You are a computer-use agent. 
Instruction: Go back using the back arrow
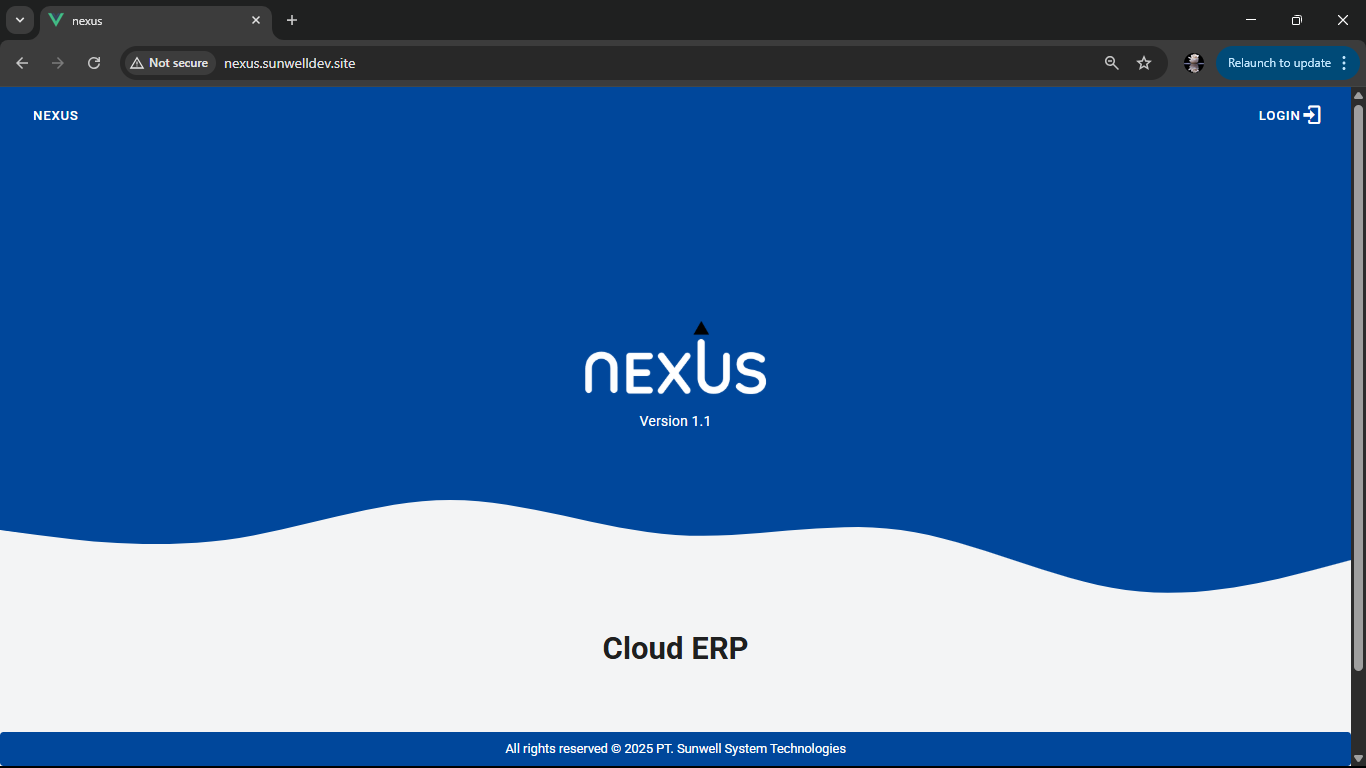[x=22, y=63]
